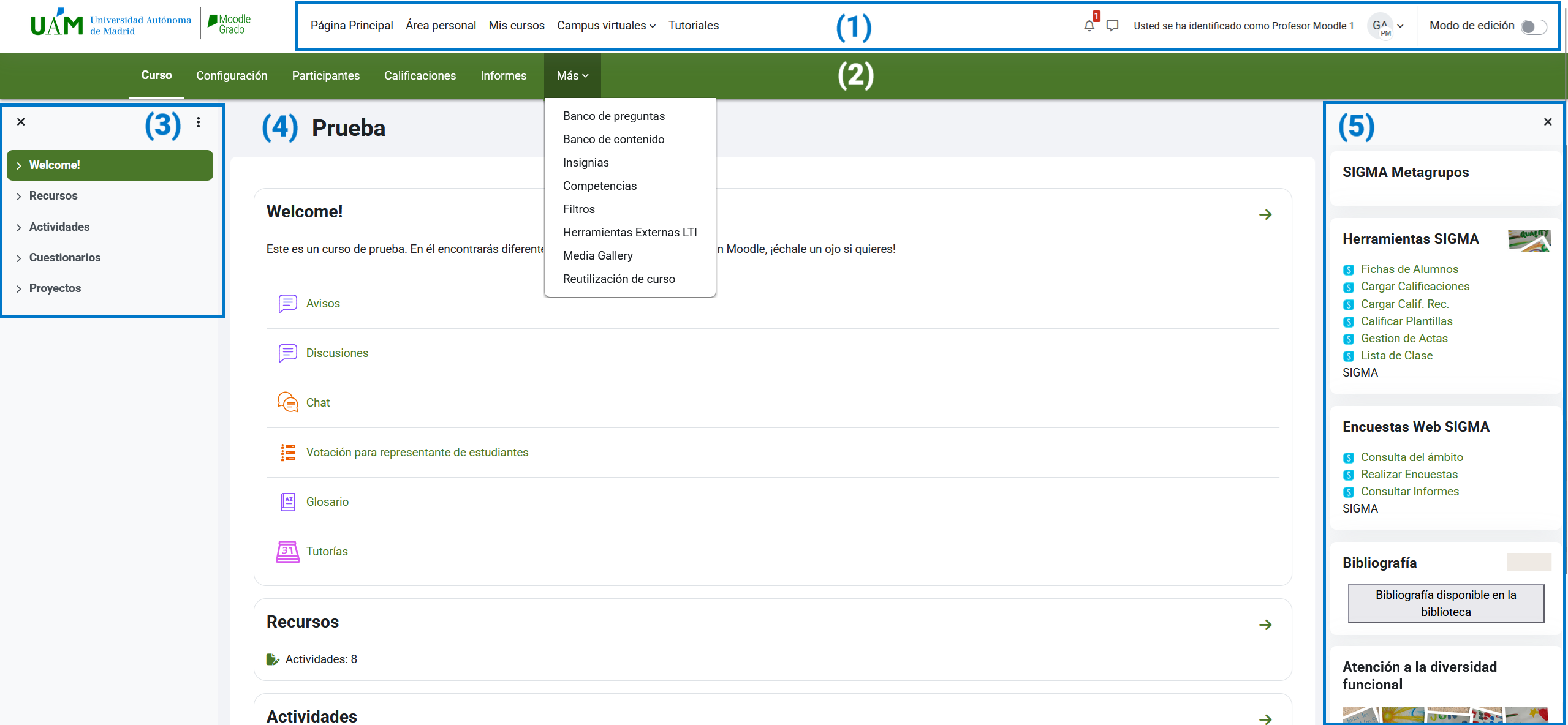This screenshot has width=1568, height=725.
Task: Expand Cuestionarios in the course index
Action: 19,258
